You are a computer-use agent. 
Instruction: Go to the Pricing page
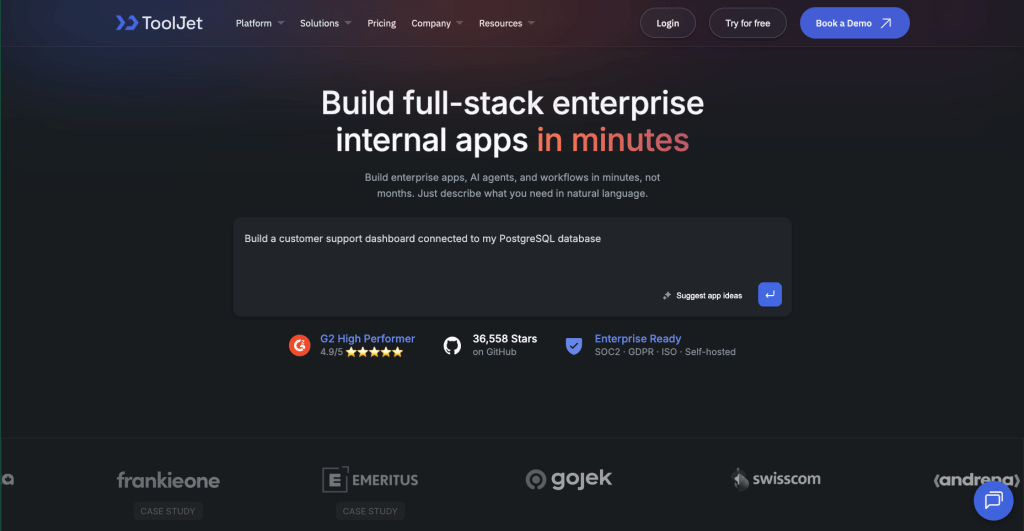381,23
